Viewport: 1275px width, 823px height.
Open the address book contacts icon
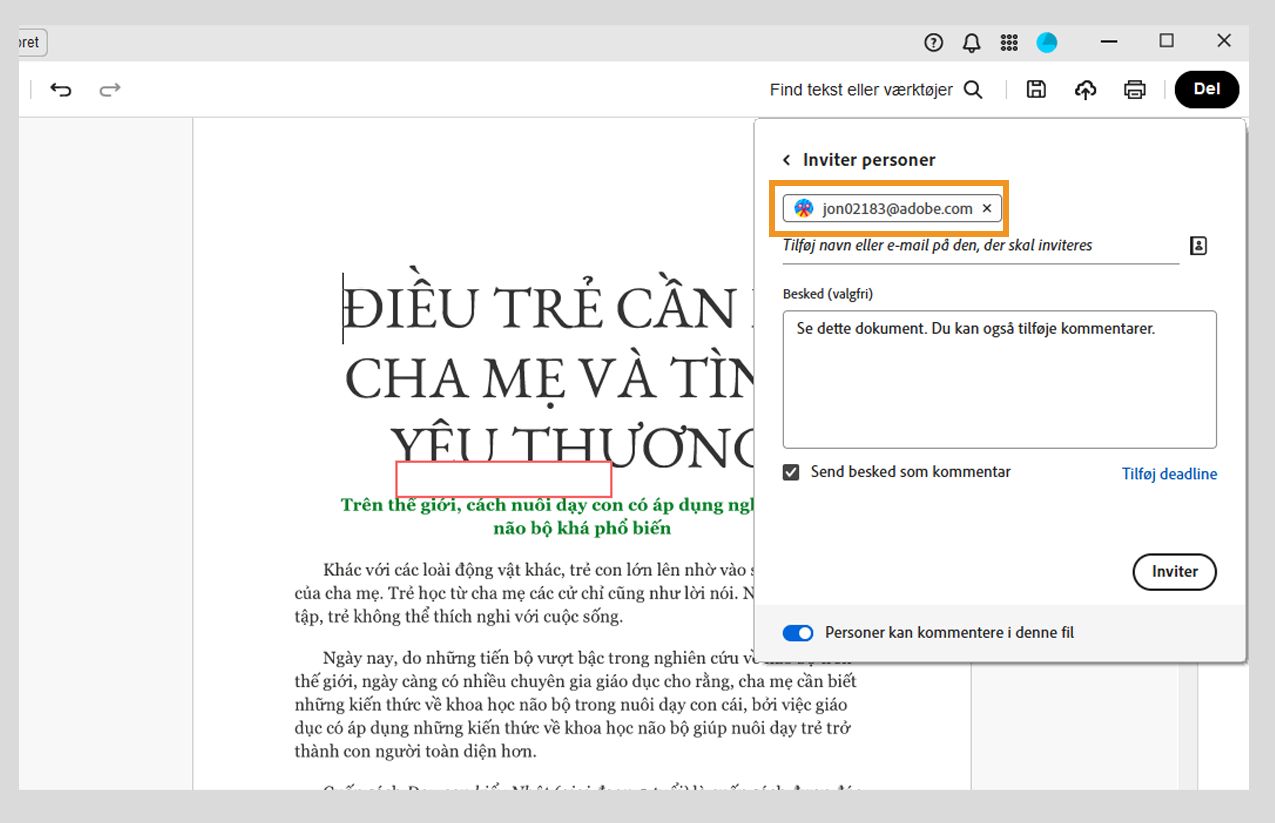point(1197,245)
